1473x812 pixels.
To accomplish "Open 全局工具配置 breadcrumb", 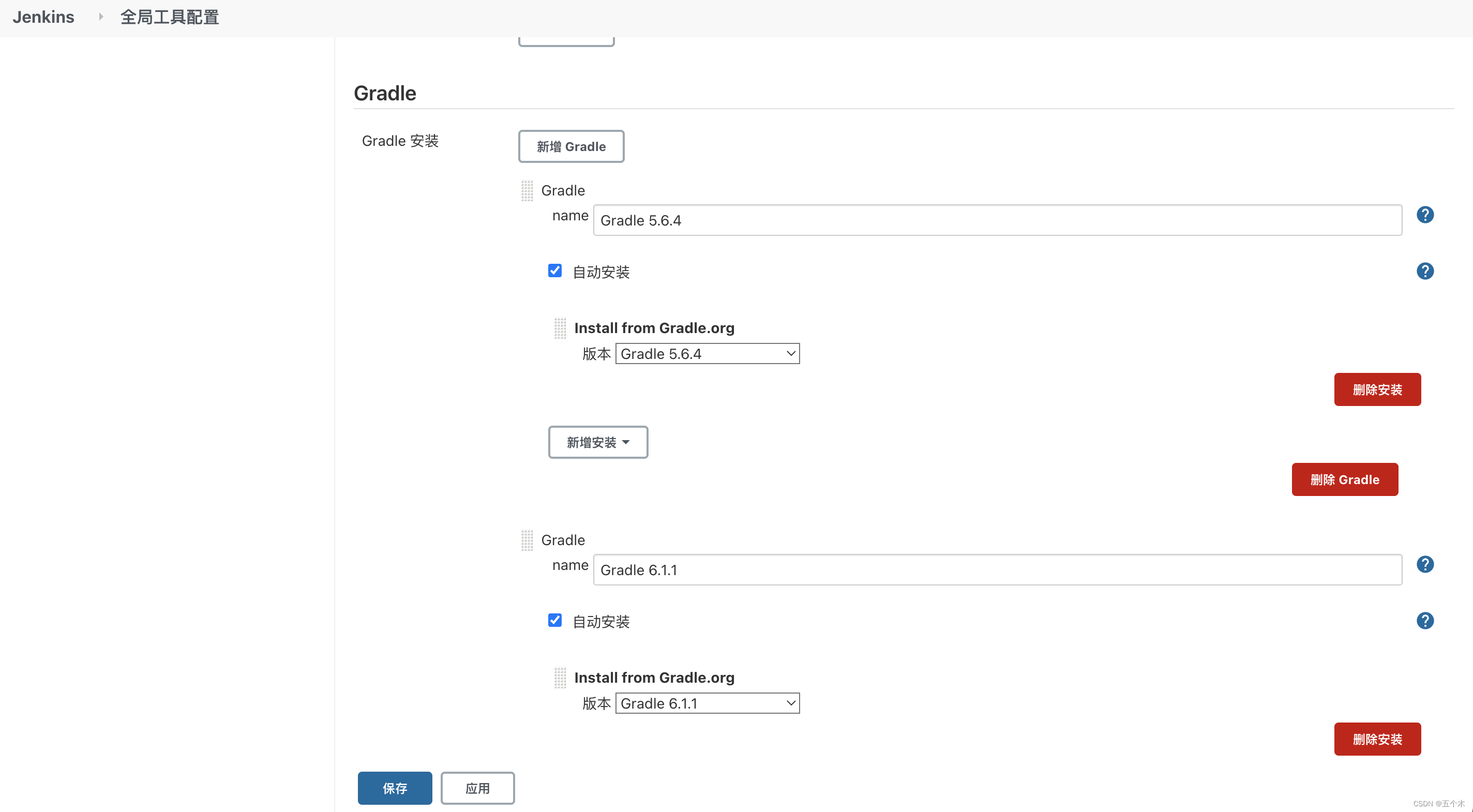I will [x=169, y=17].
